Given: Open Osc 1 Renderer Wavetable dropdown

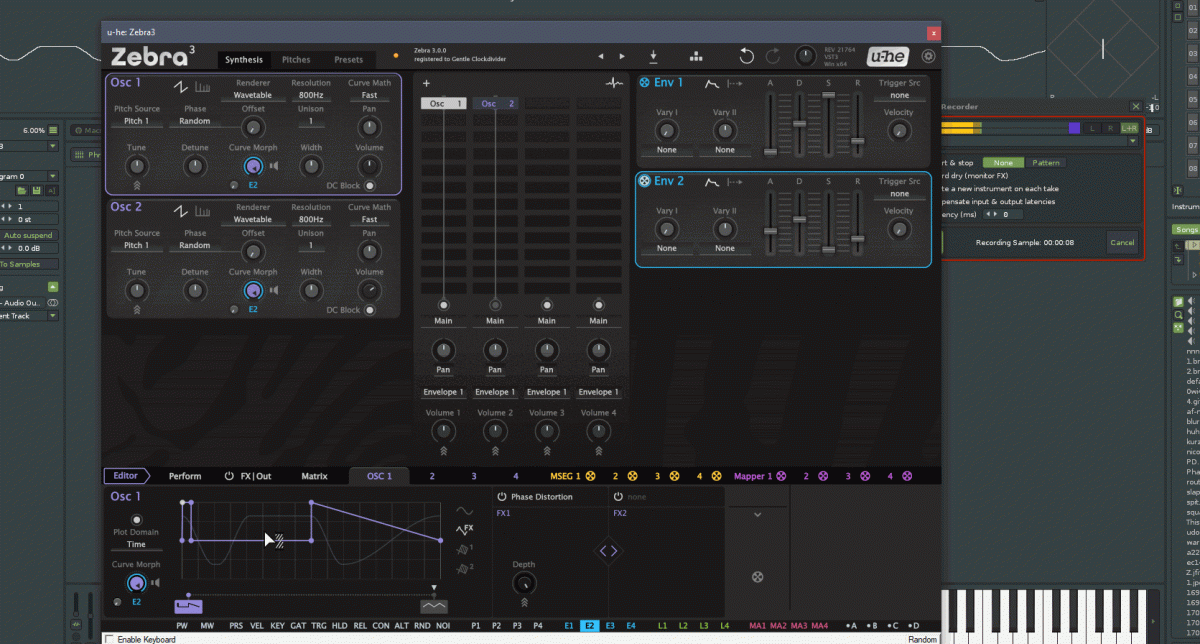Looking at the screenshot, I should [253, 96].
